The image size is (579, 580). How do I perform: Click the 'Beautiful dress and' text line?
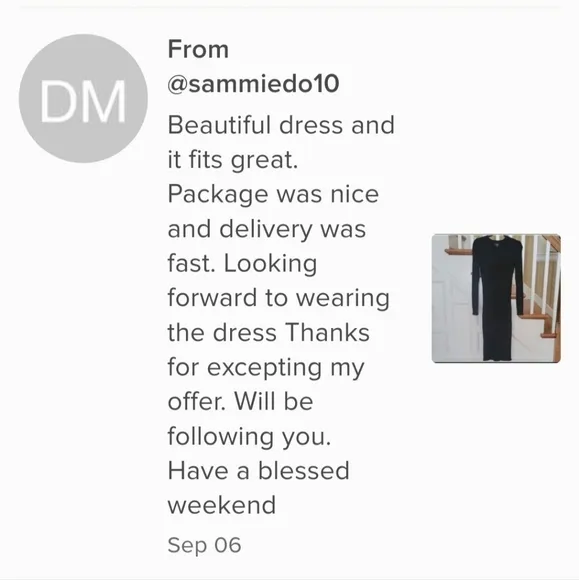pyautogui.click(x=281, y=125)
